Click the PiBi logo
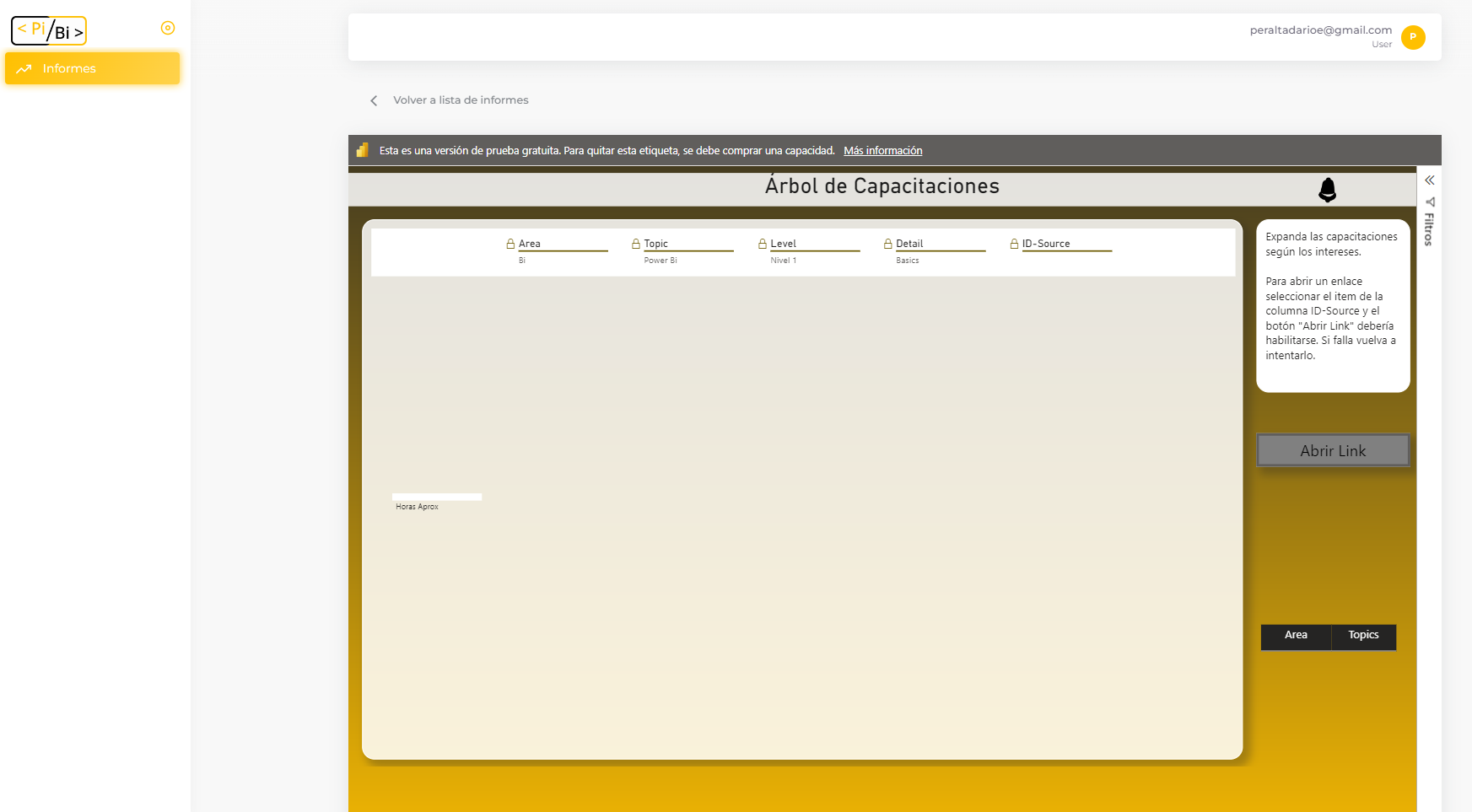This screenshot has height=812, width=1472. (x=49, y=30)
